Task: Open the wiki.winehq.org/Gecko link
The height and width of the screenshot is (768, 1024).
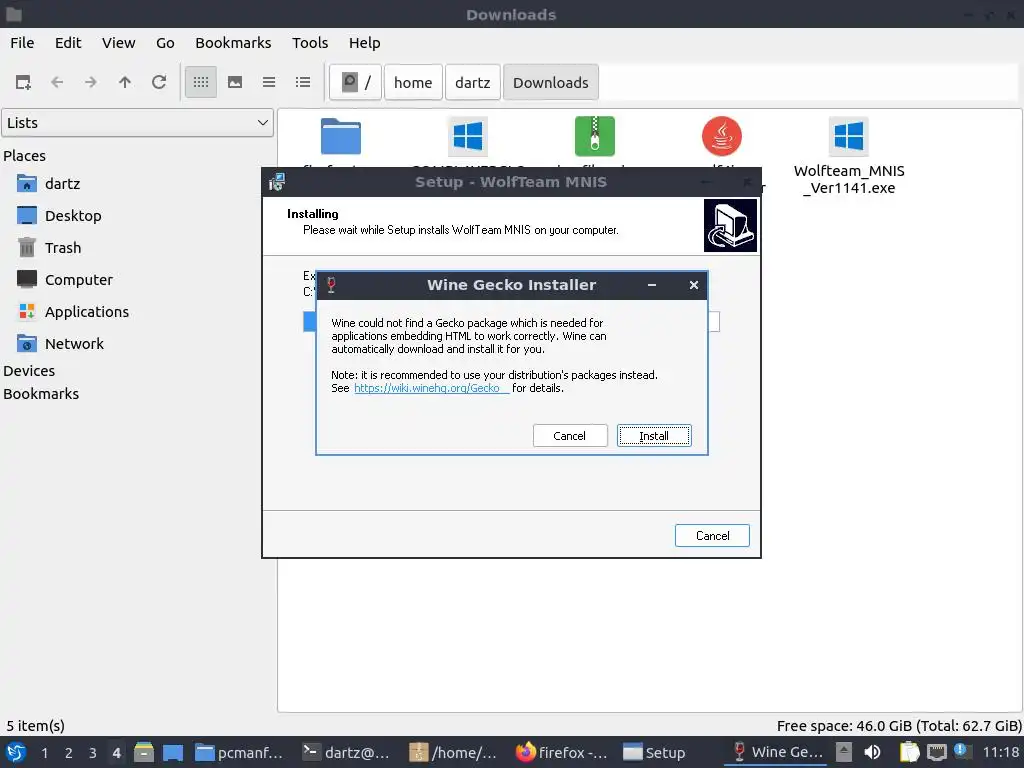Action: pos(431,388)
